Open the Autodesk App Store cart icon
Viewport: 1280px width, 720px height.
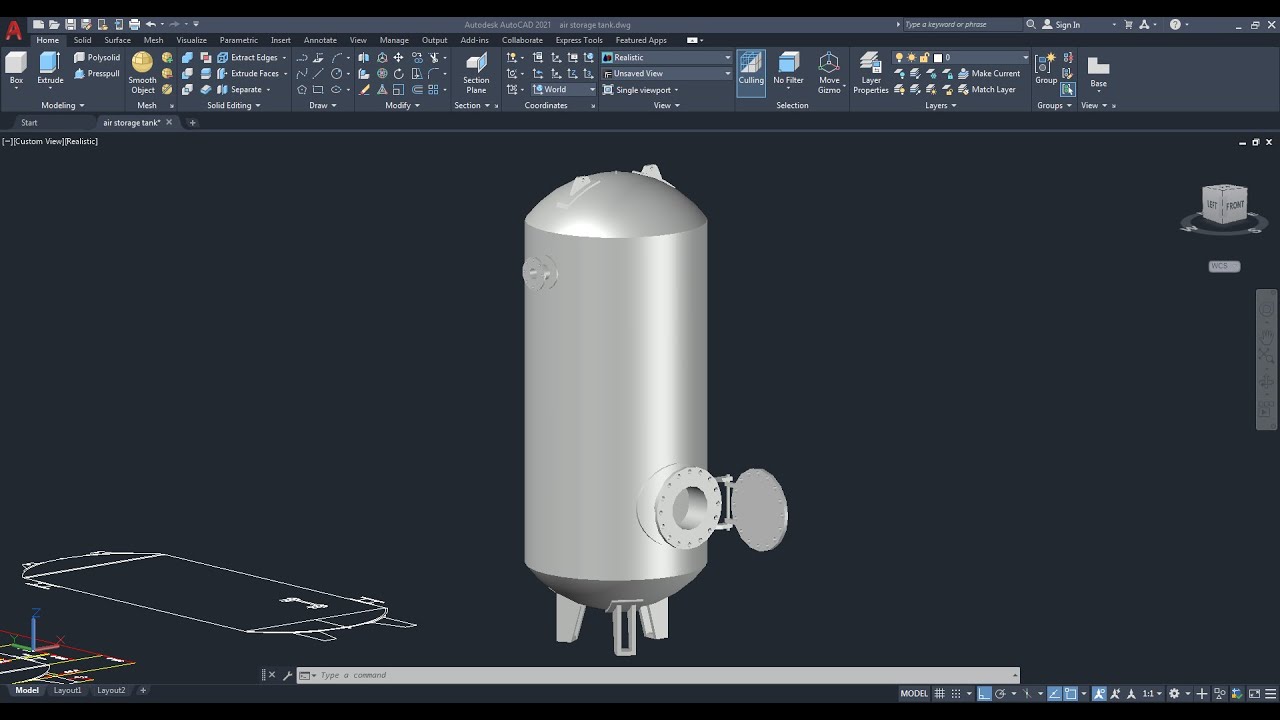coord(1128,24)
